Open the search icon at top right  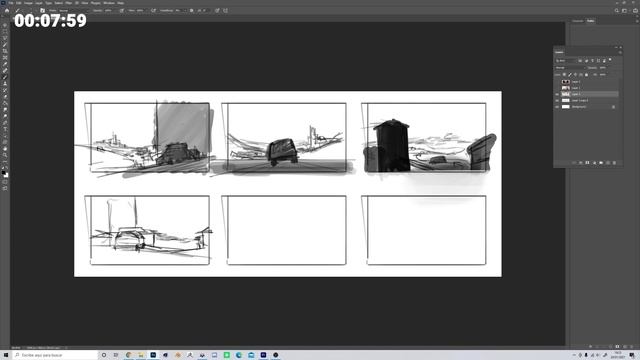coord(617,11)
